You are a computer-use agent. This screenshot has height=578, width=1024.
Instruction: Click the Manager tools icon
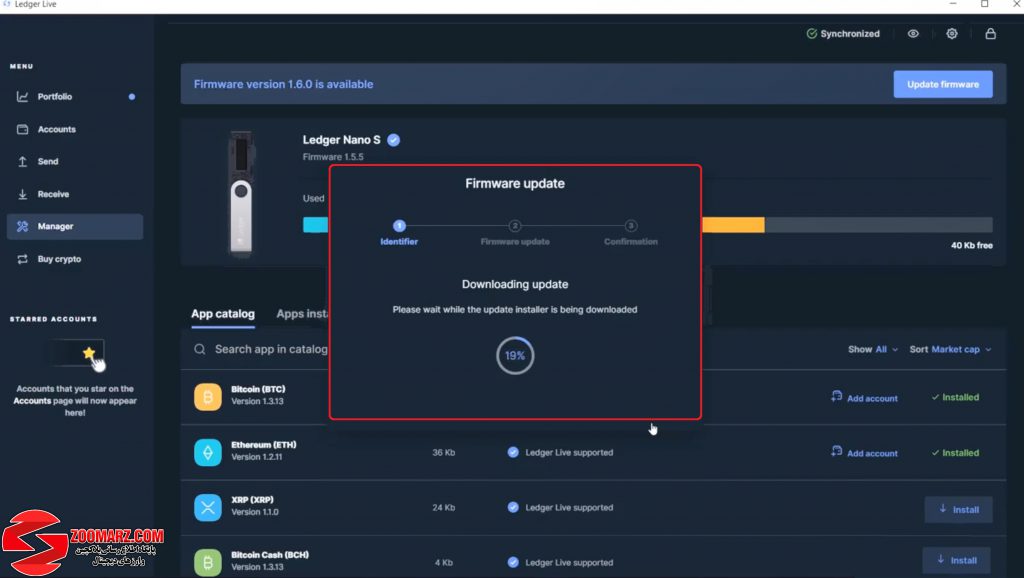pyautogui.click(x=22, y=227)
